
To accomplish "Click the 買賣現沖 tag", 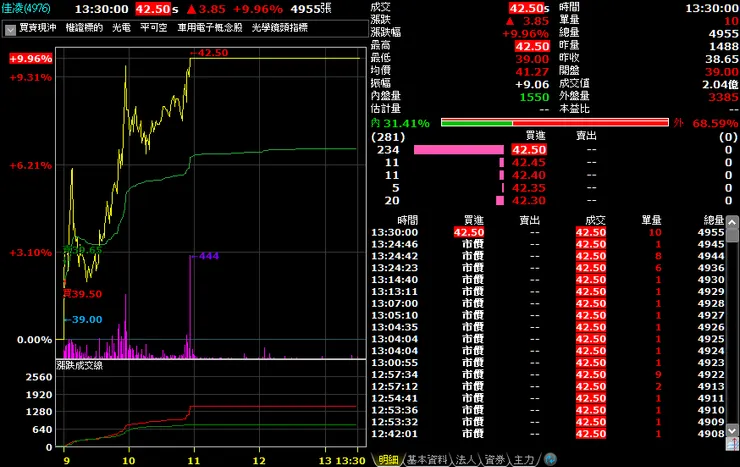I will coord(38,28).
